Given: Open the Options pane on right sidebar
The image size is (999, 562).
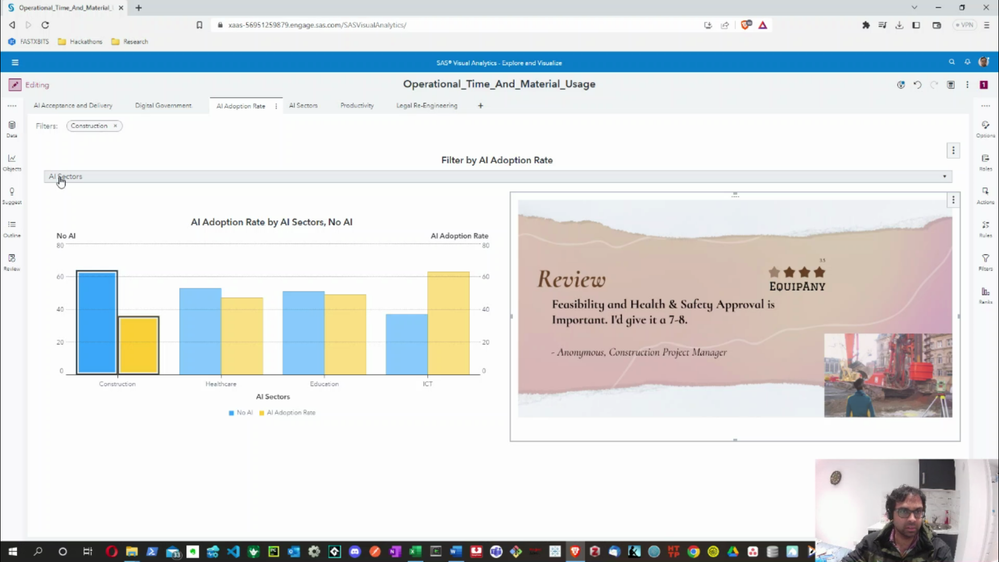Looking at the screenshot, I should (x=985, y=128).
